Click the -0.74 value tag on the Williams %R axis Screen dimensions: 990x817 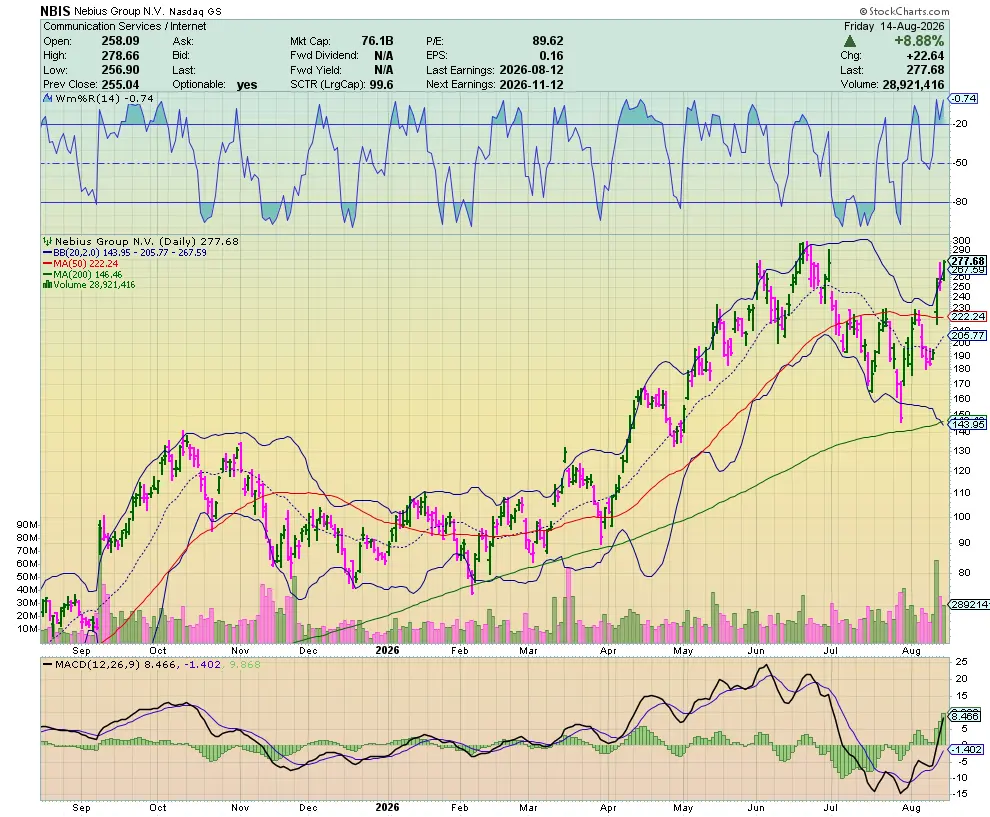pos(964,98)
